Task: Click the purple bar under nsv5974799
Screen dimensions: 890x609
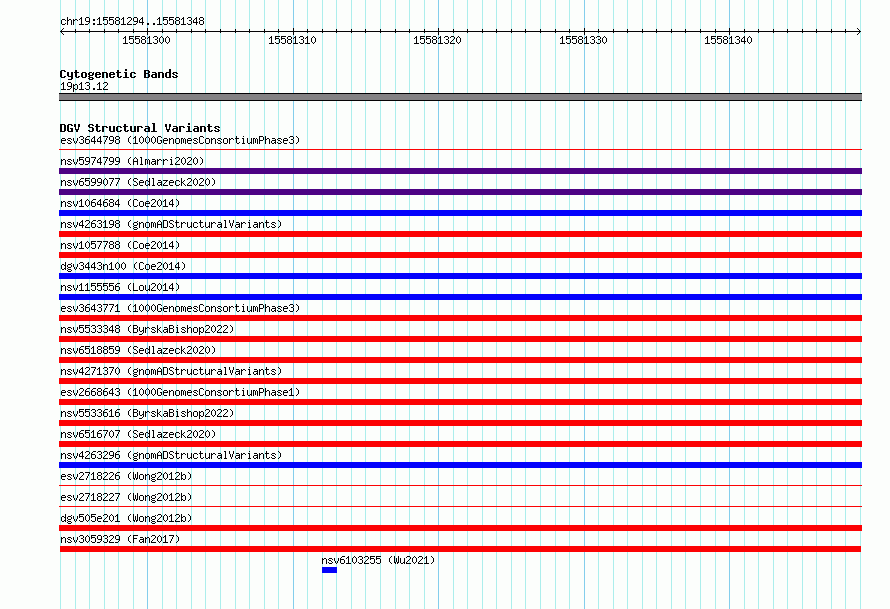Action: 460,171
